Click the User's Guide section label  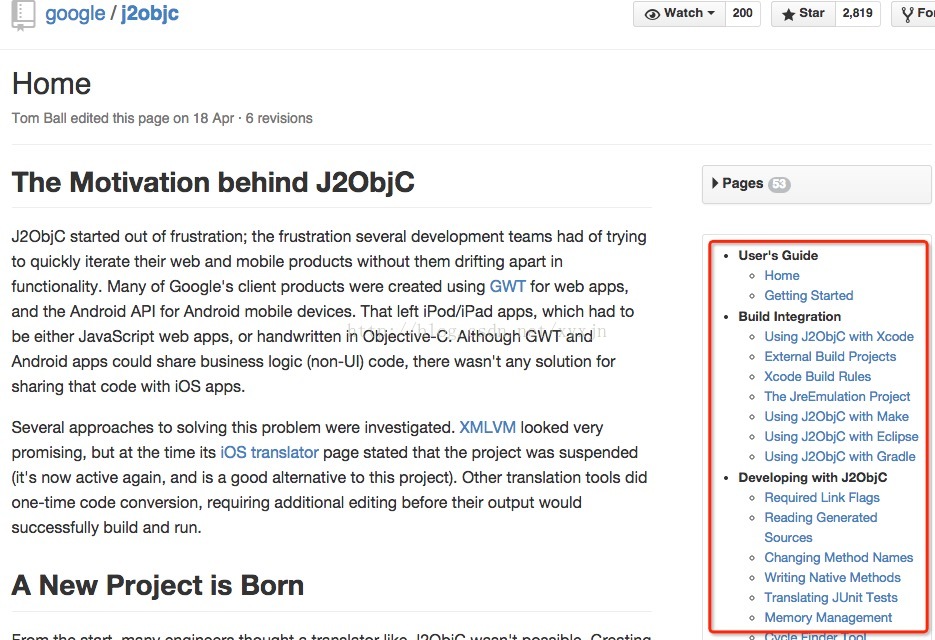point(778,255)
